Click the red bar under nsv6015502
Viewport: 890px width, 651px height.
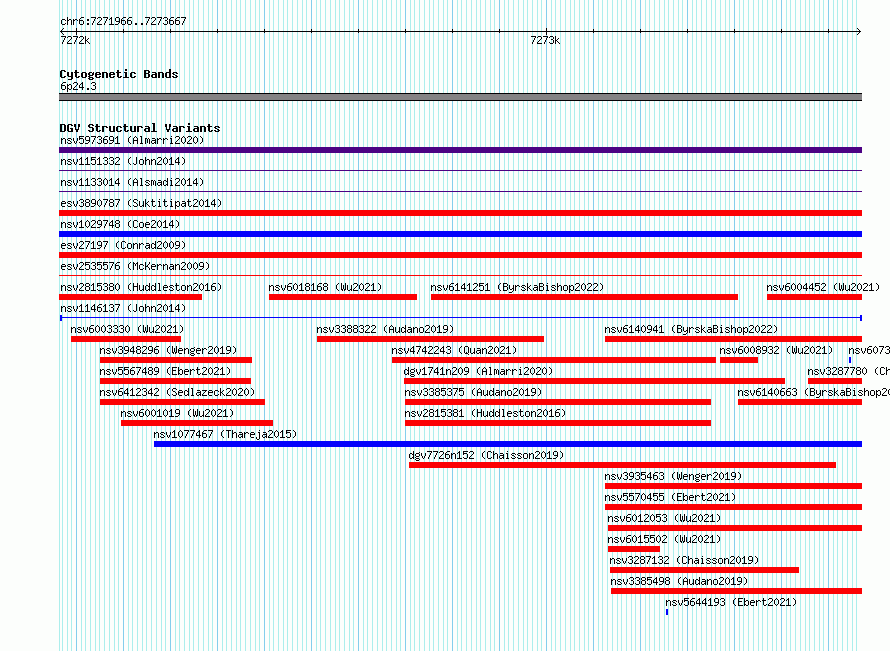click(x=633, y=549)
